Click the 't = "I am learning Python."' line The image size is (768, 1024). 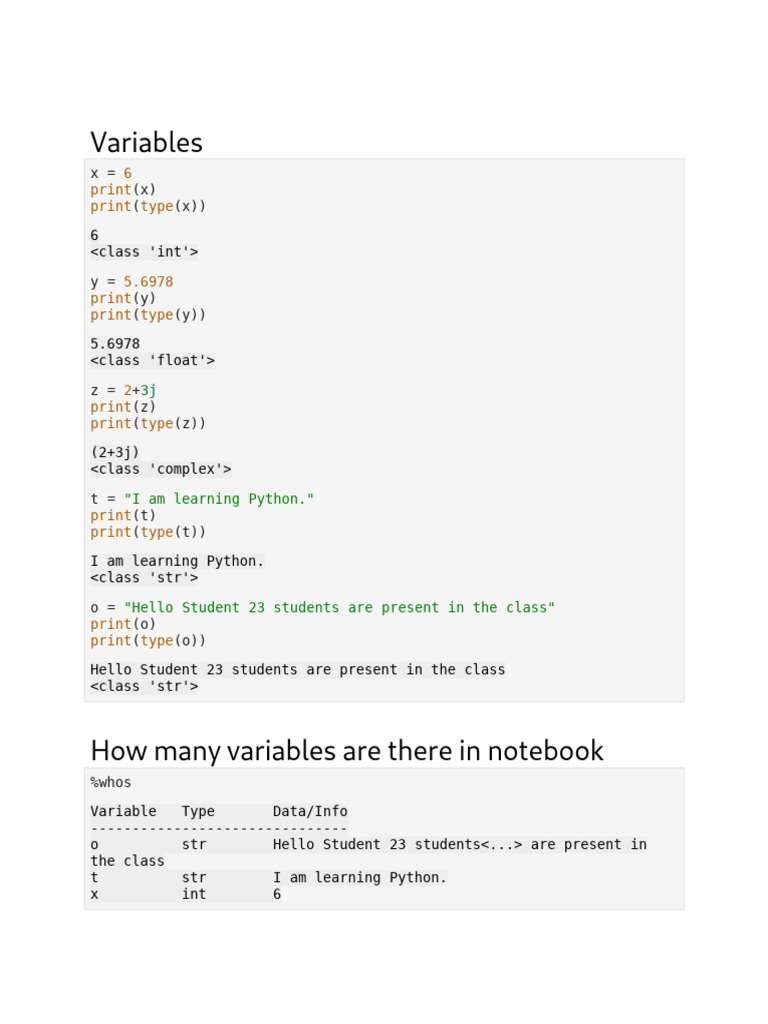pyautogui.click(x=202, y=499)
